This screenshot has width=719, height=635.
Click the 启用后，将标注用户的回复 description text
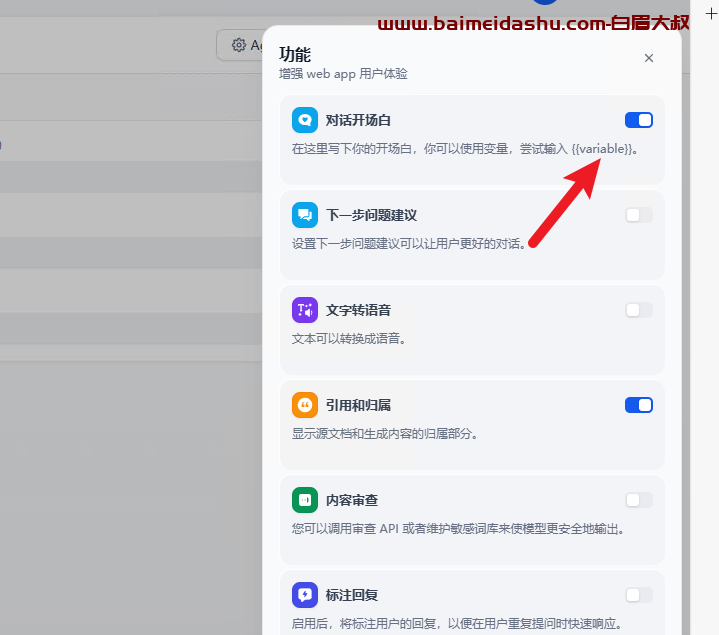[457, 624]
